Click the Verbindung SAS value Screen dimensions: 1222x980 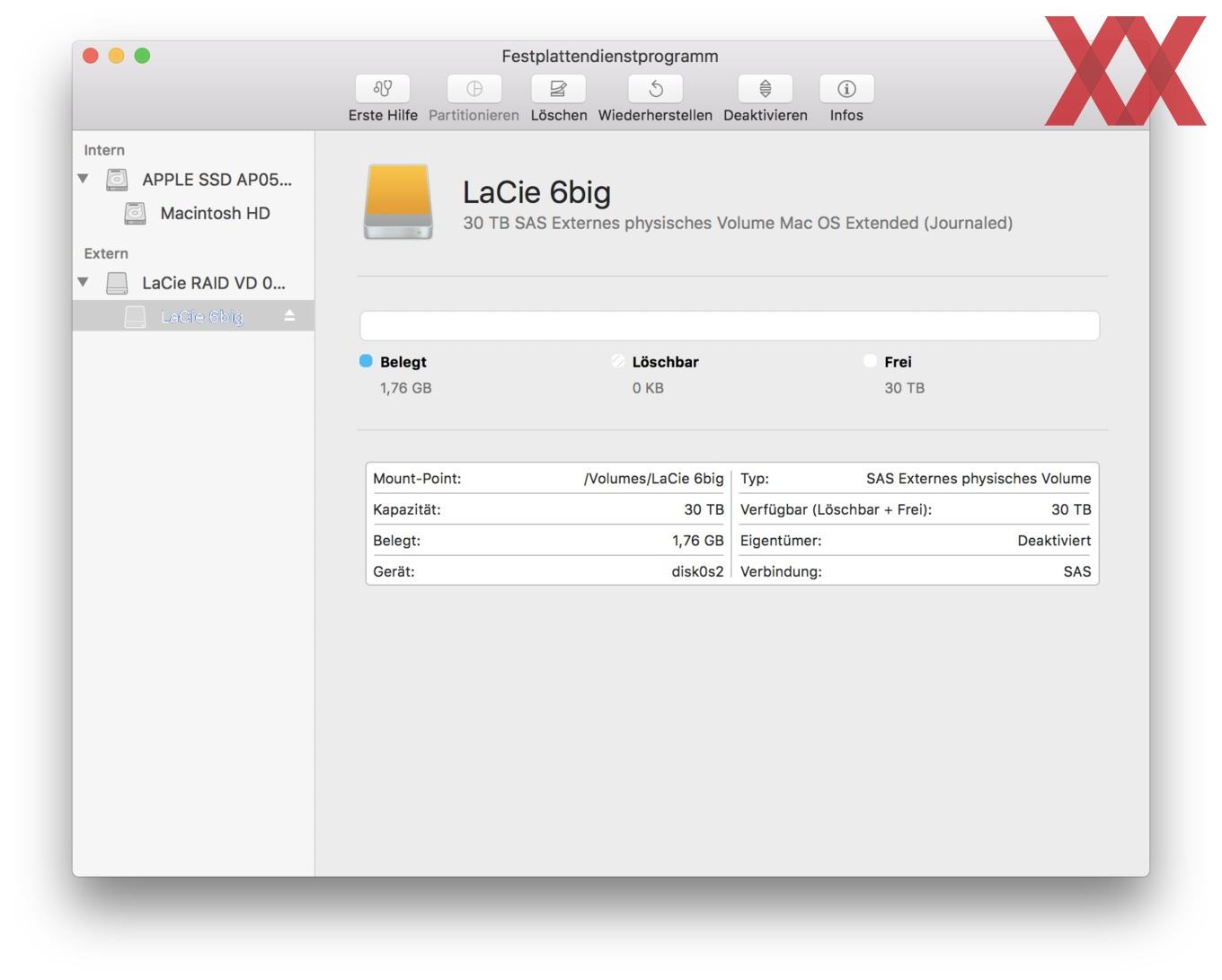click(1077, 571)
